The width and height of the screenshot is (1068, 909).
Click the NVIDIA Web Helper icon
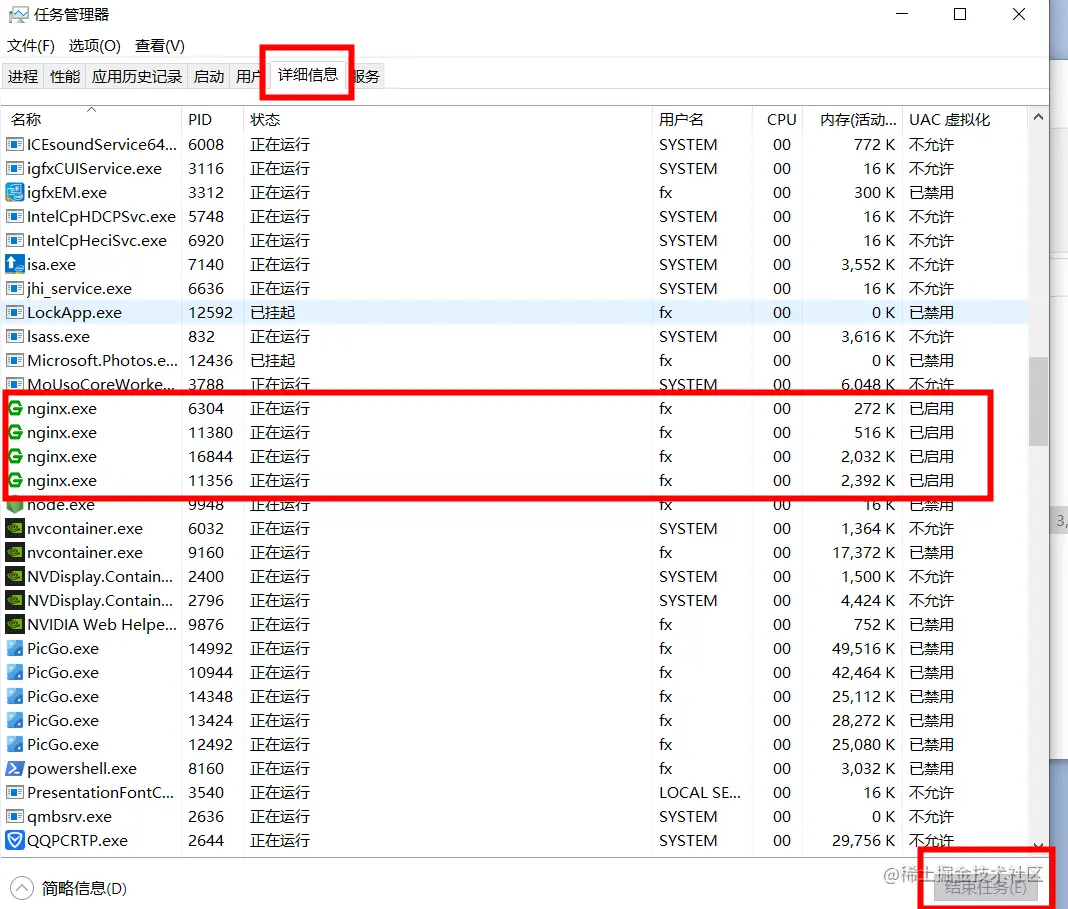click(14, 624)
